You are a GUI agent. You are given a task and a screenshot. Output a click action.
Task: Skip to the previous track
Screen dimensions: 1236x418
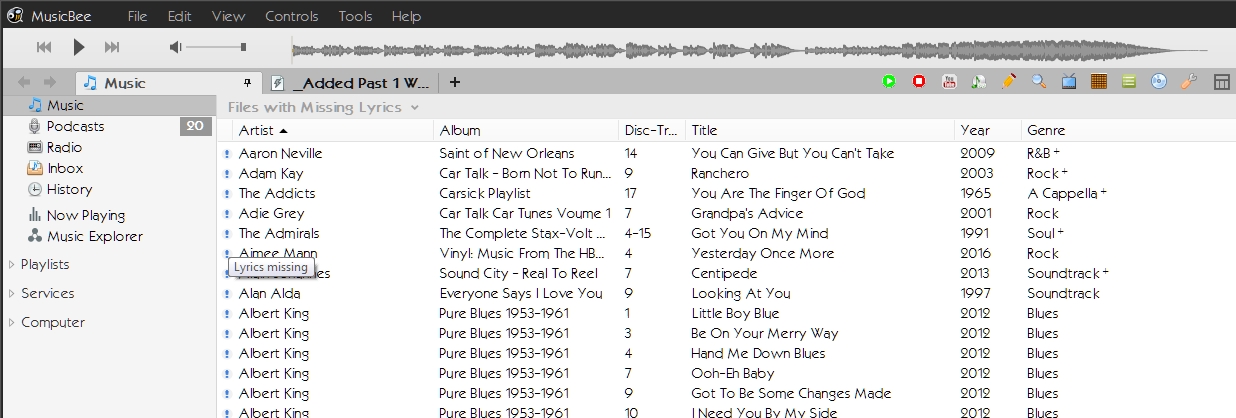click(44, 47)
